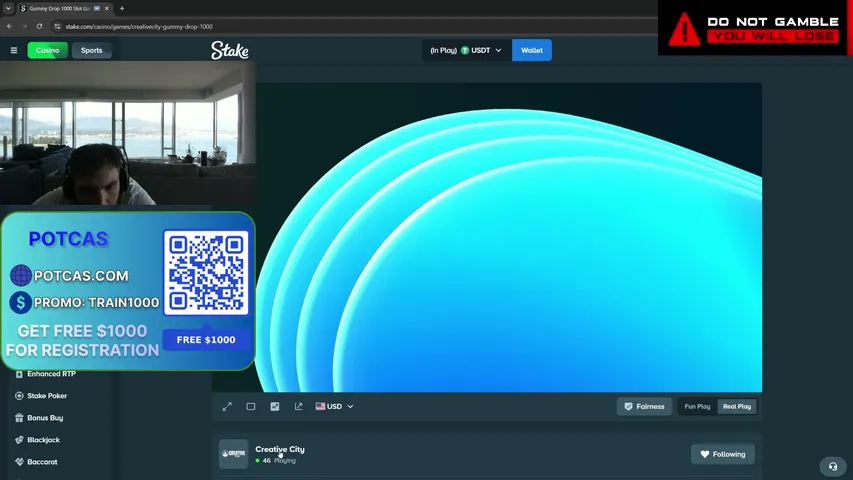
Task: Open the site info icon in address bar
Action: pyautogui.click(x=57, y=26)
